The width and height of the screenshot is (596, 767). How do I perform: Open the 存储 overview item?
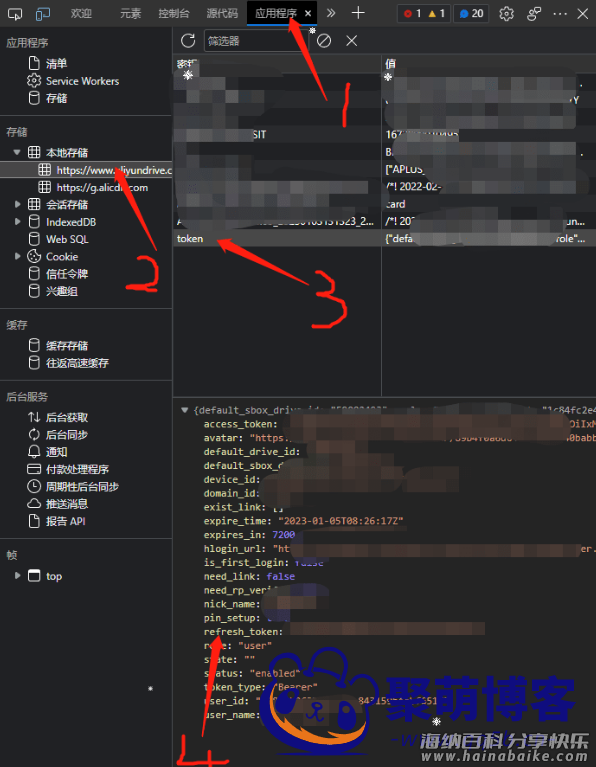(56, 98)
